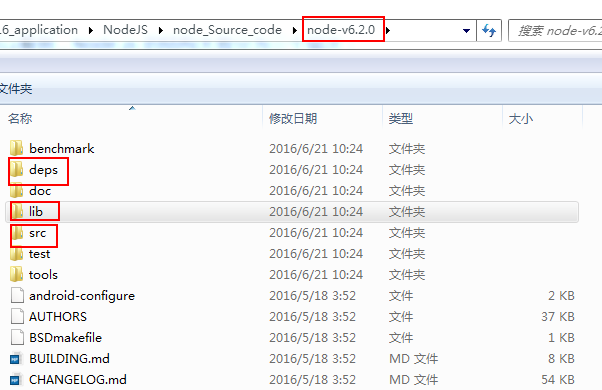Select the AUTHORS file name

[58, 317]
